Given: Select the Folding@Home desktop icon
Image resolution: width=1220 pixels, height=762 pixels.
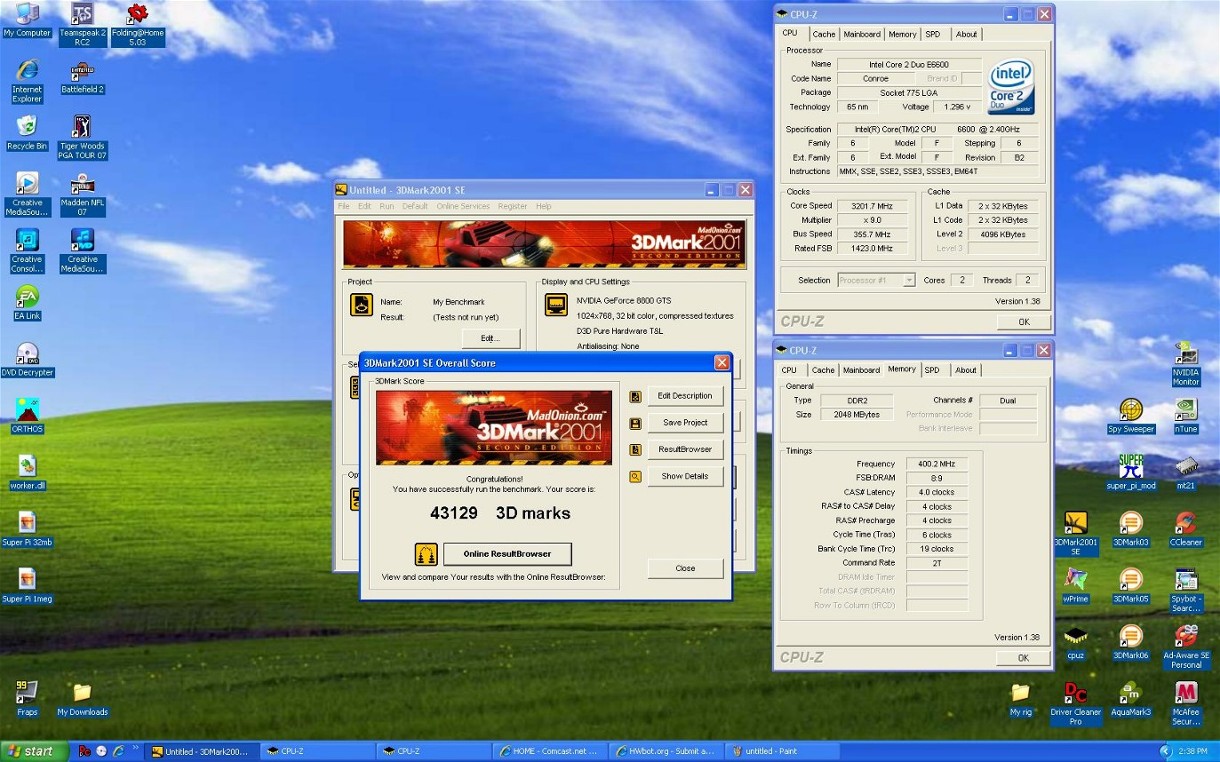Looking at the screenshot, I should tap(138, 25).
